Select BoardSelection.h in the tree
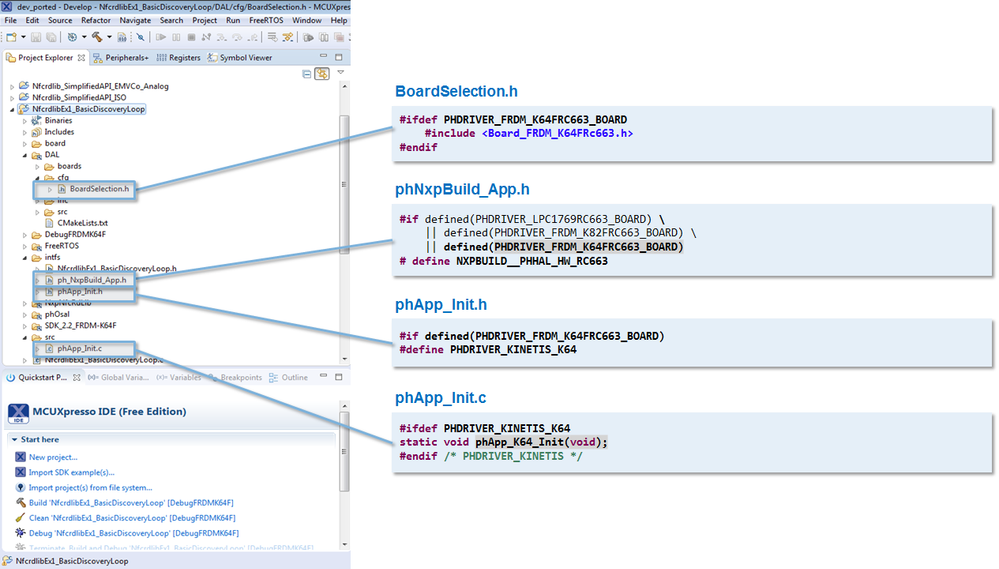The width and height of the screenshot is (999, 569). pyautogui.click(x=99, y=189)
